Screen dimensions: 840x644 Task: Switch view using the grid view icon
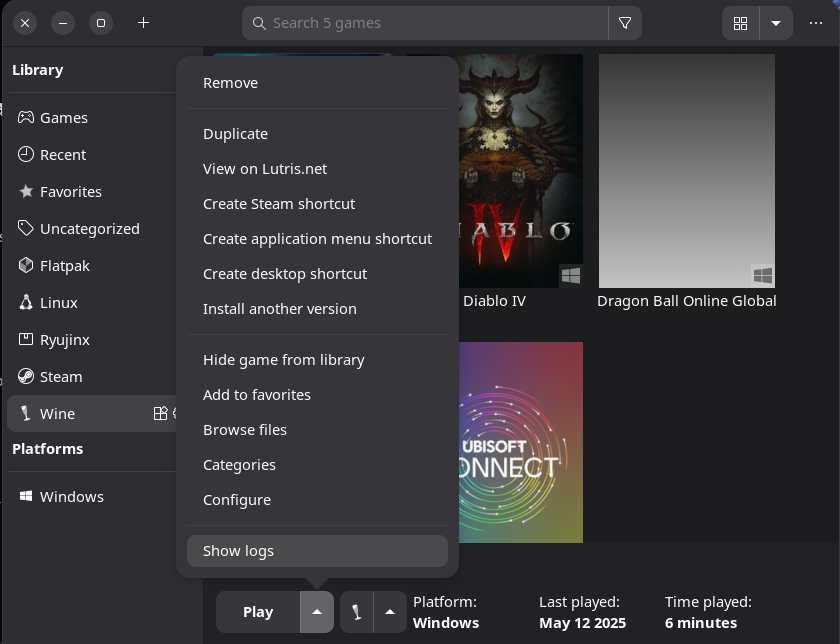(x=740, y=23)
